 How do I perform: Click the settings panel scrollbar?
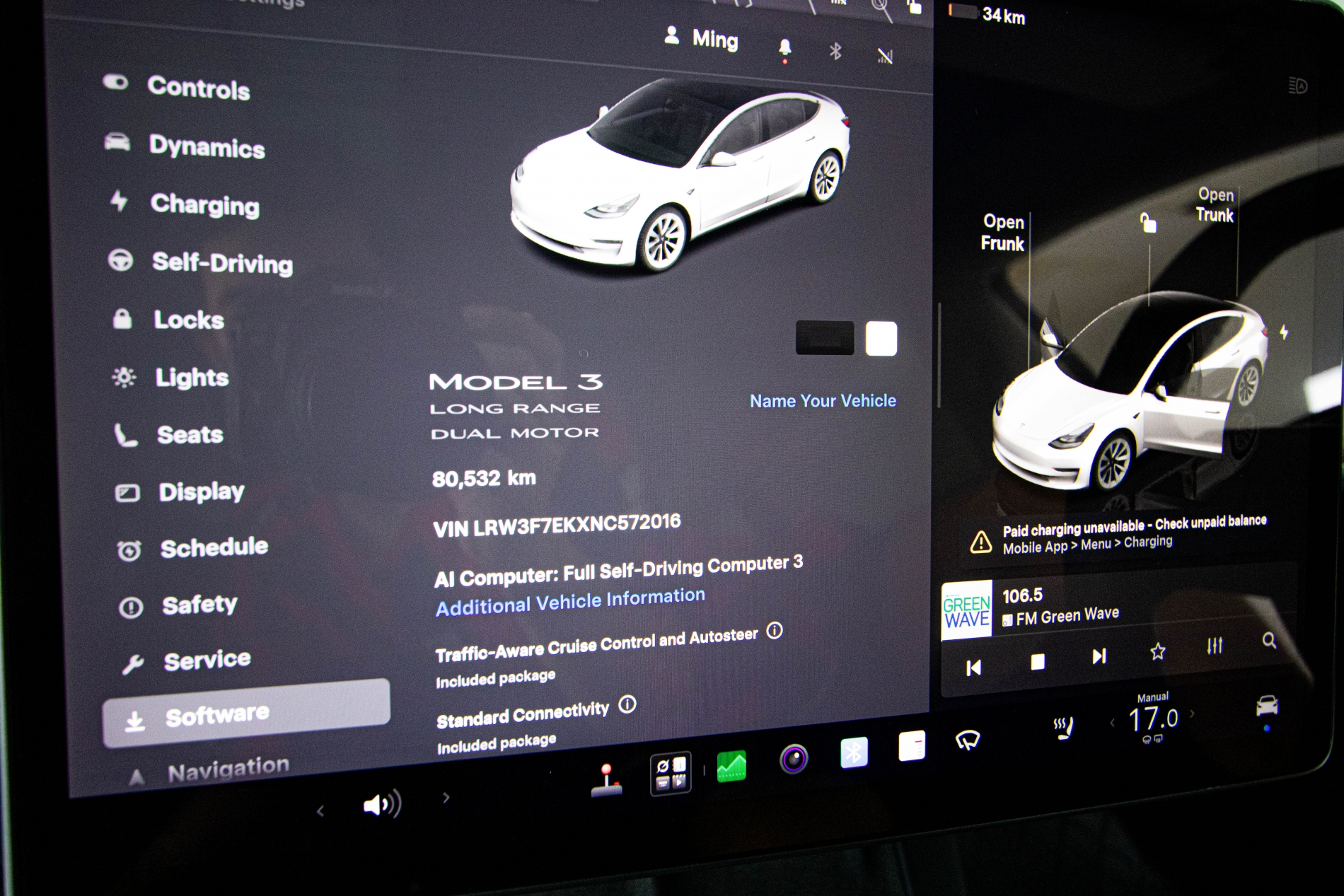coord(939,355)
